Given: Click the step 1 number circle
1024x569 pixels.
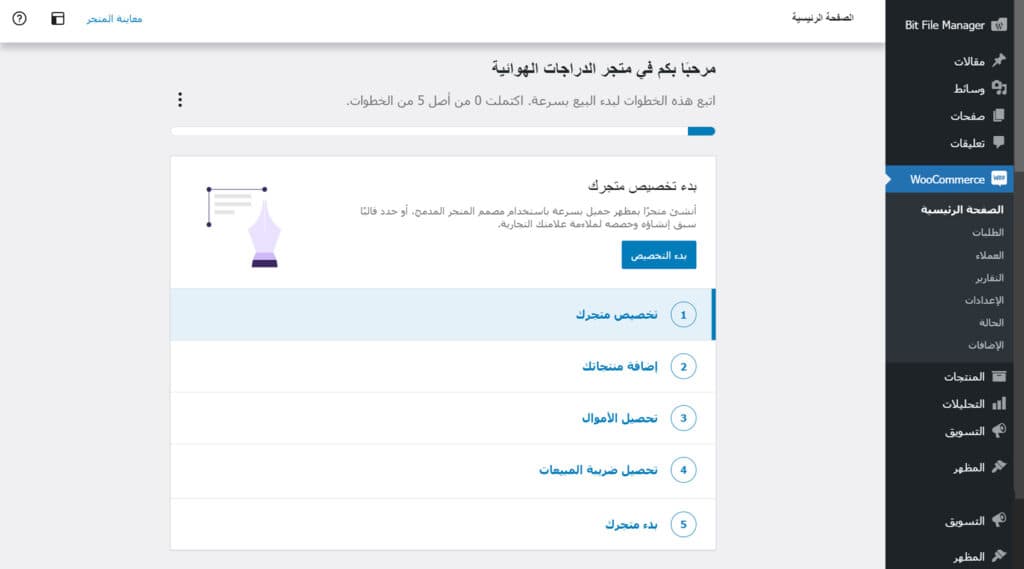Looking at the screenshot, I should point(683,315).
